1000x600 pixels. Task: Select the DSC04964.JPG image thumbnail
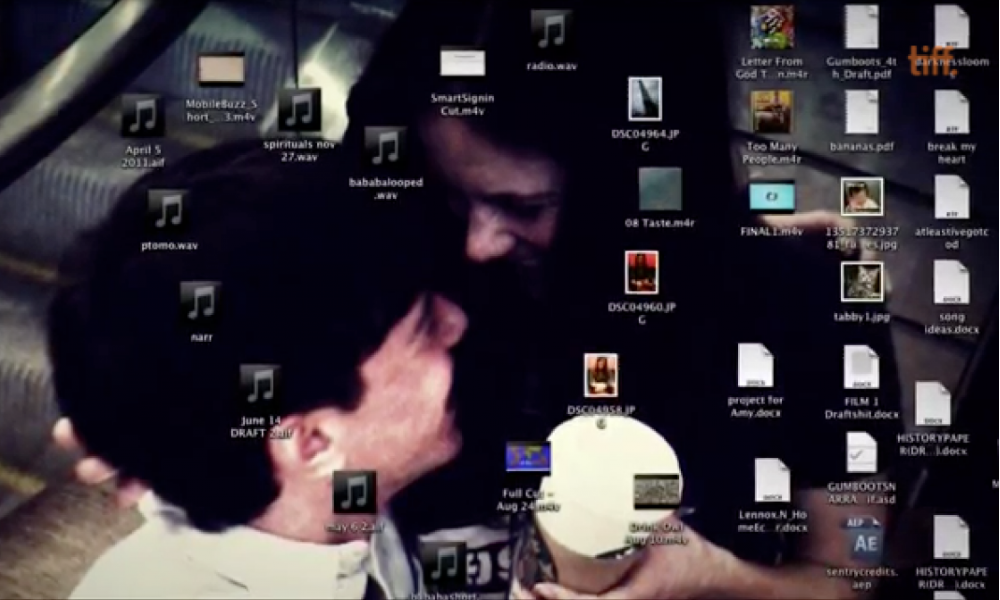(644, 98)
